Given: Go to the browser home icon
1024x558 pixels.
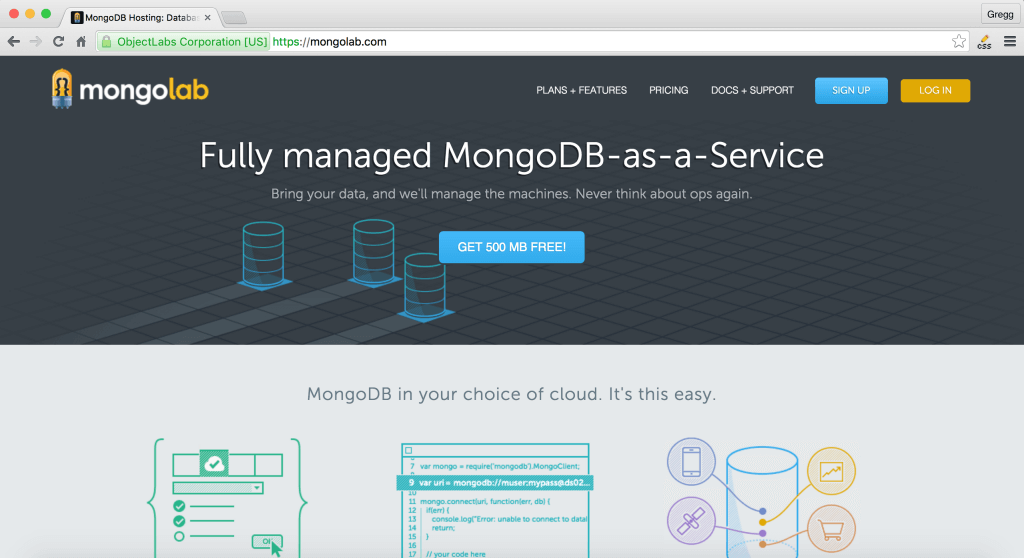Looking at the screenshot, I should 81,42.
